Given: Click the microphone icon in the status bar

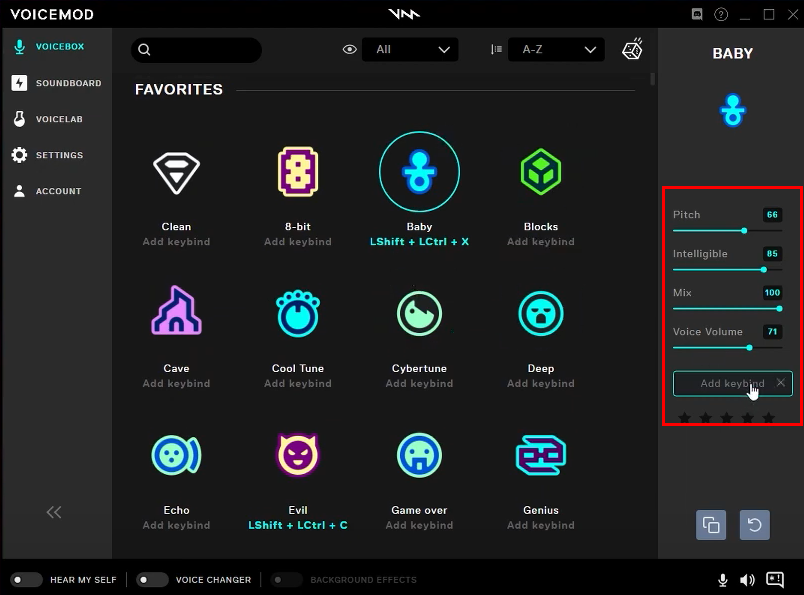Looking at the screenshot, I should tap(723, 579).
